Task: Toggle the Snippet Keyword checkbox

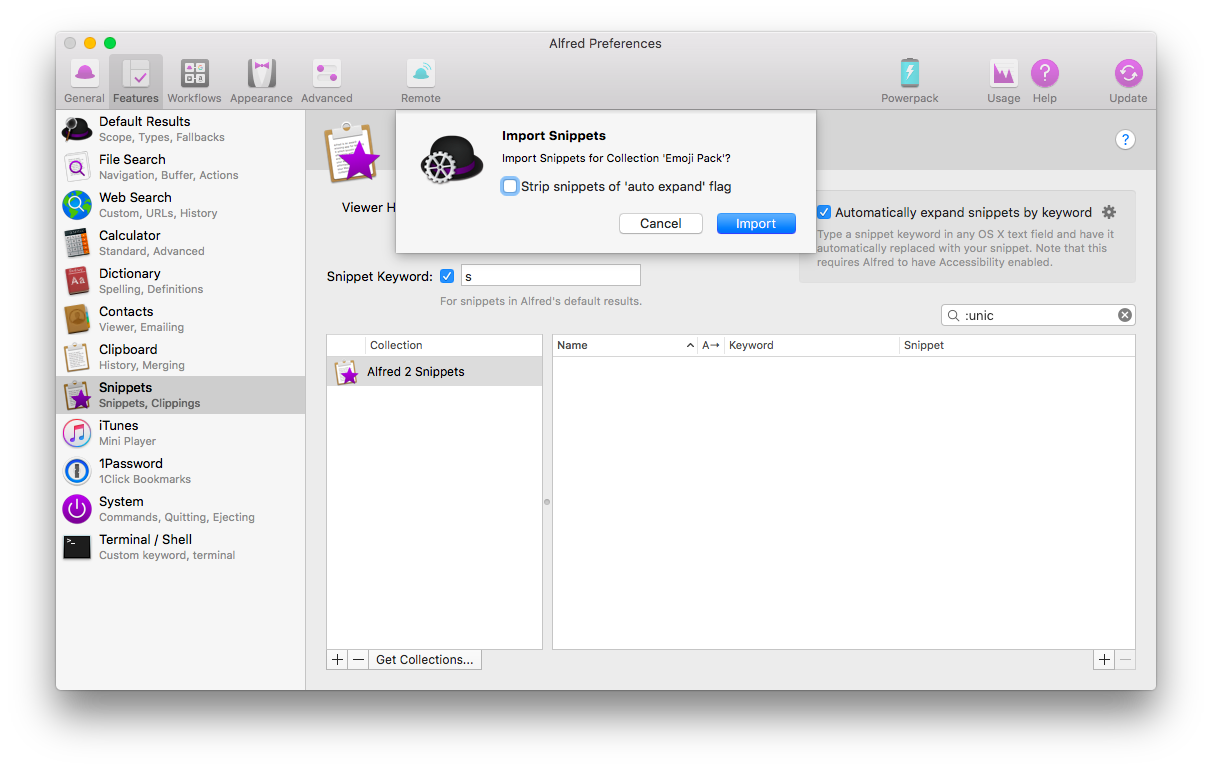Action: pyautogui.click(x=447, y=276)
